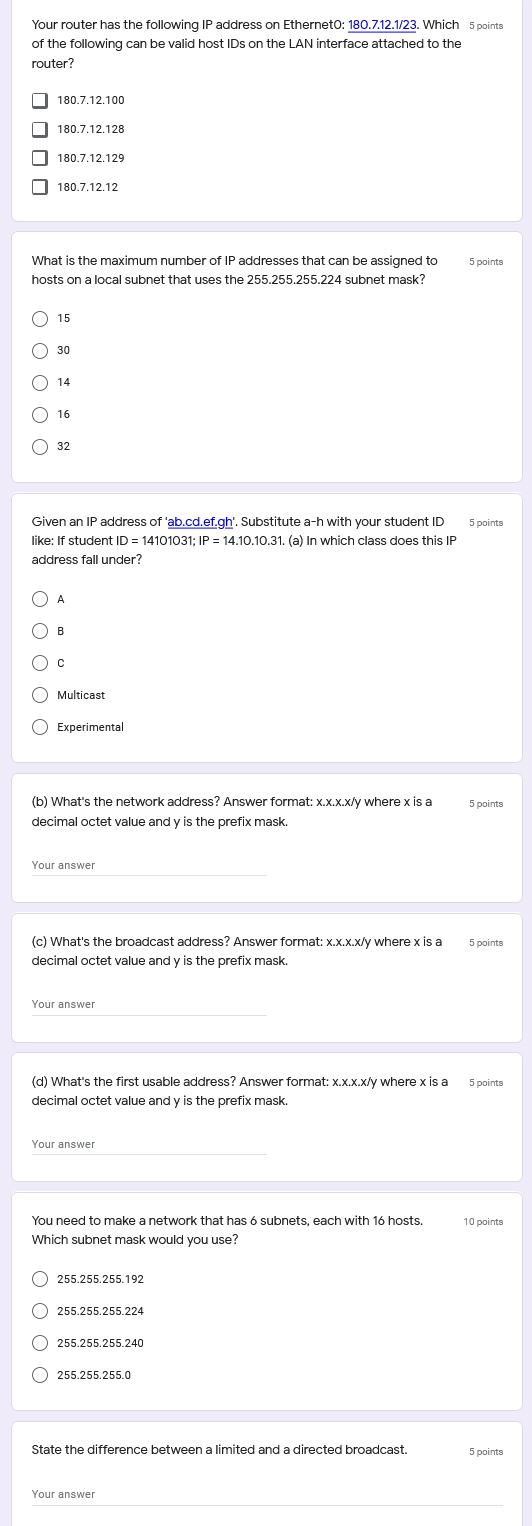Click the first usable address answer field
Viewport: 532px width, 1526px height.
coord(149,1144)
